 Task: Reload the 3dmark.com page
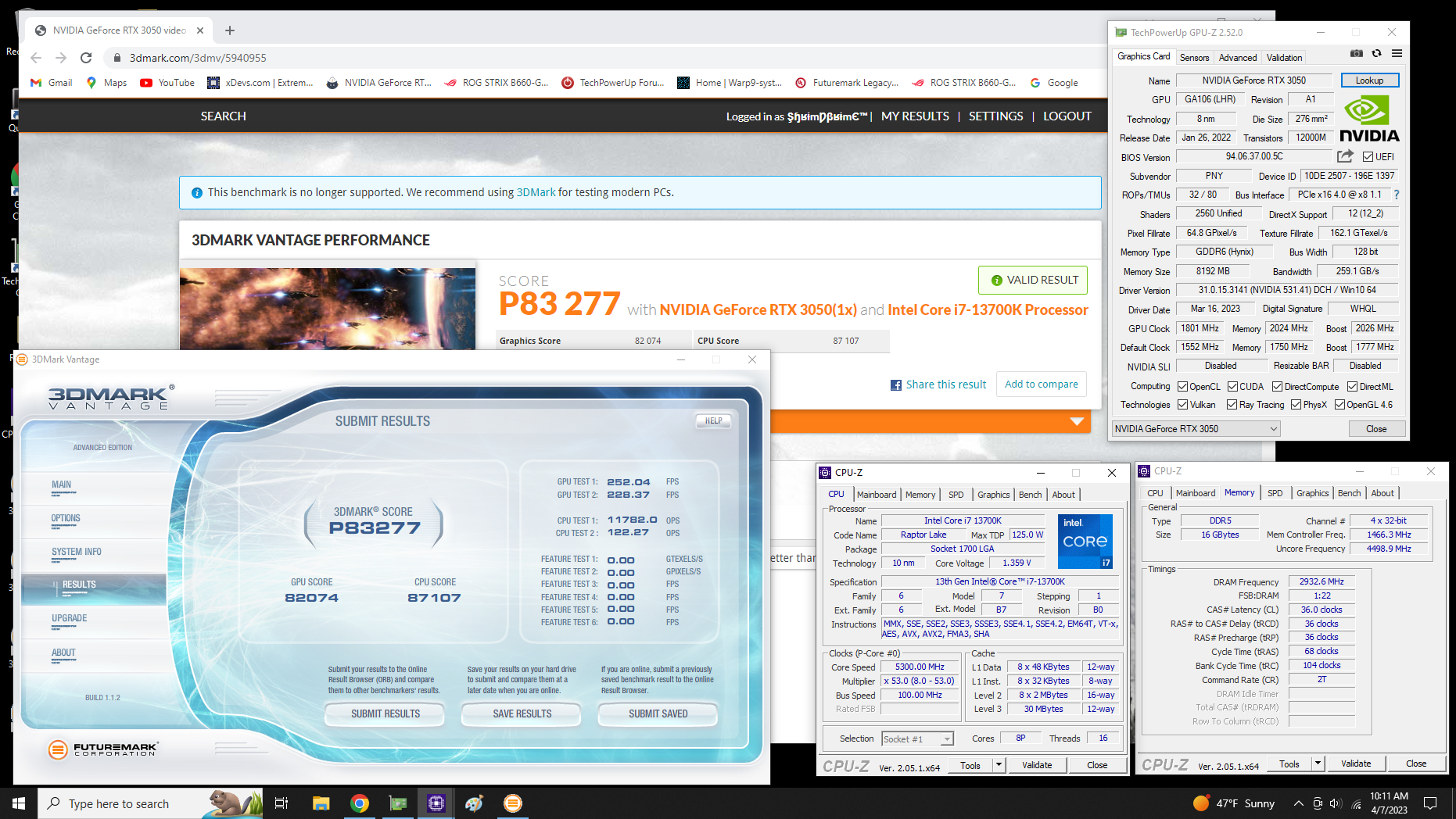pos(86,58)
